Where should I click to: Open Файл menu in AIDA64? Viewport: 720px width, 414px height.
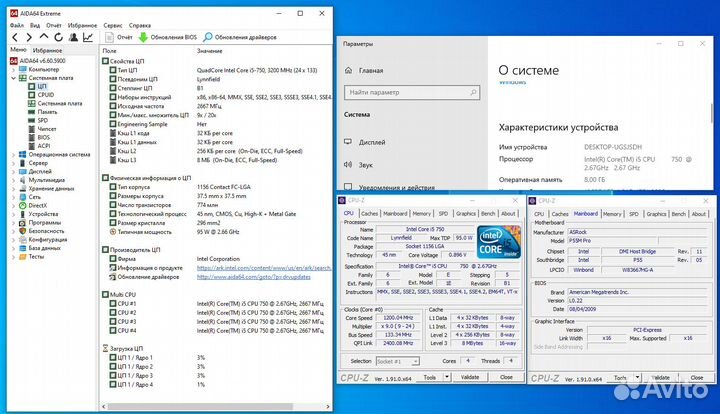click(x=17, y=25)
